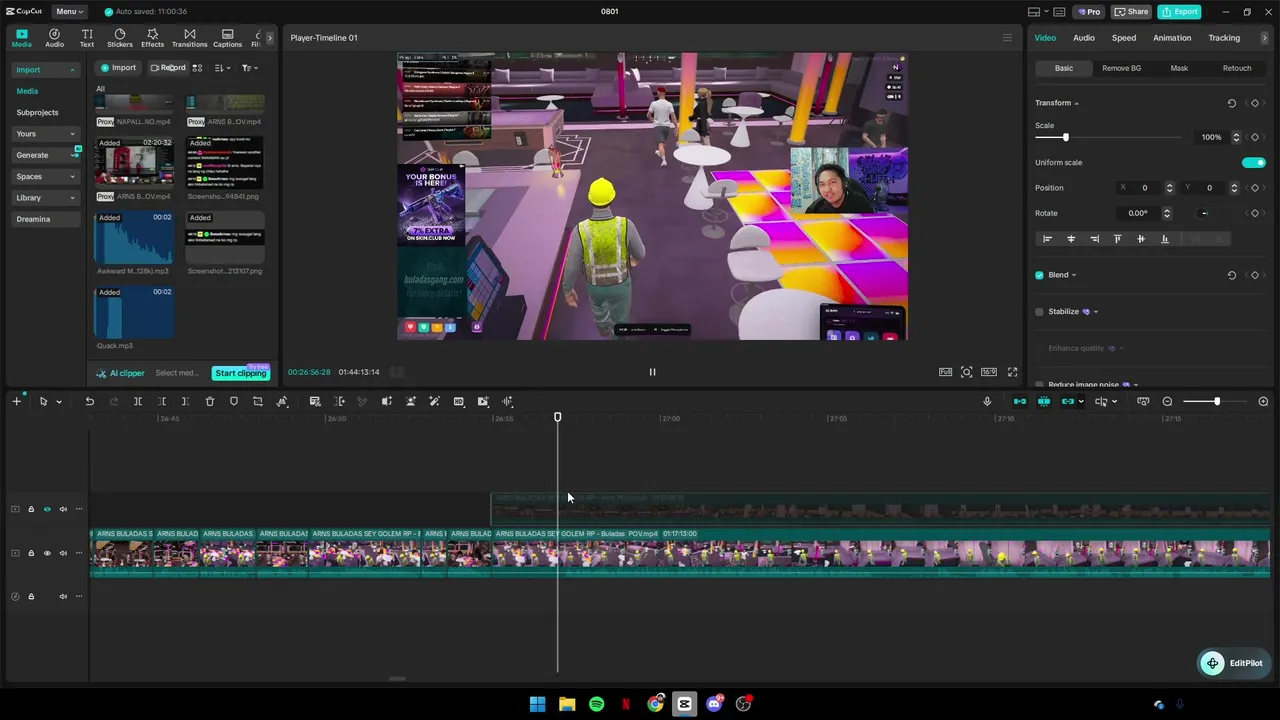
Task: Open the media filter dropdown
Action: tap(249, 68)
